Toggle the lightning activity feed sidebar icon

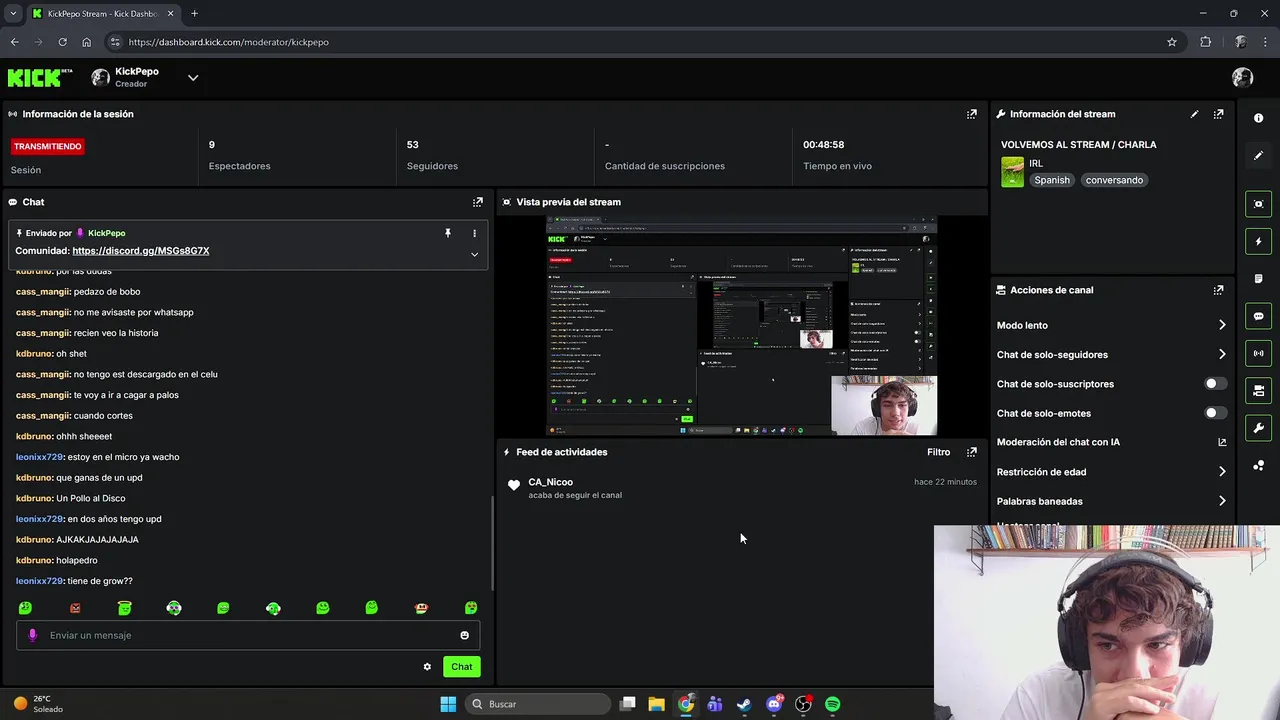(x=1258, y=241)
